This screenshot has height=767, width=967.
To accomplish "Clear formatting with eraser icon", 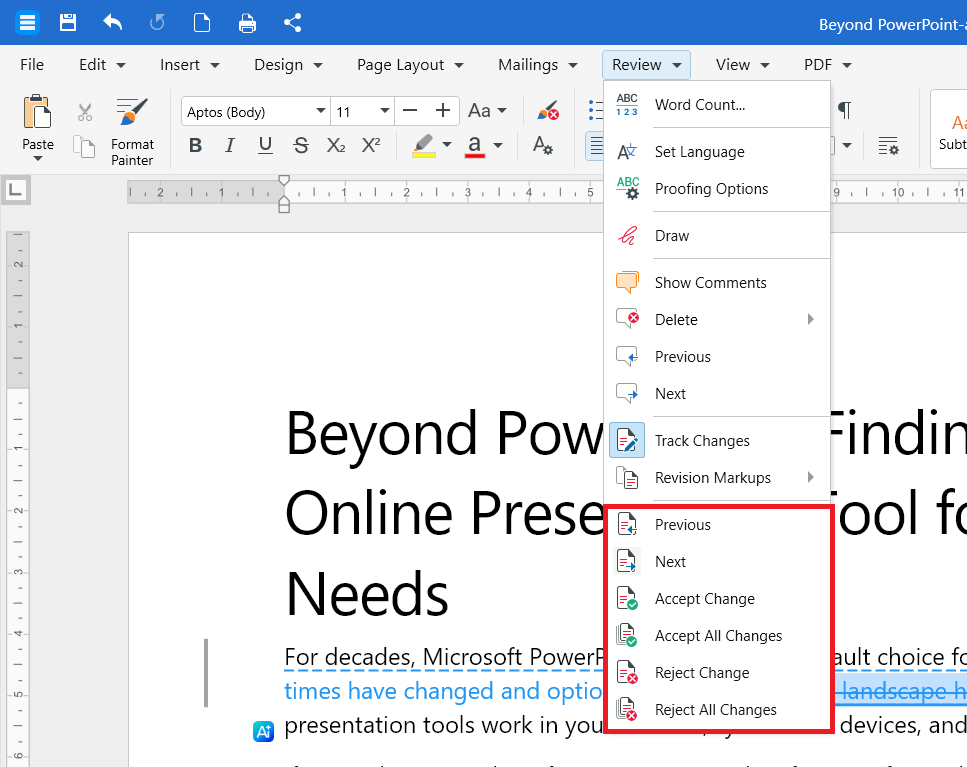I will point(548,111).
